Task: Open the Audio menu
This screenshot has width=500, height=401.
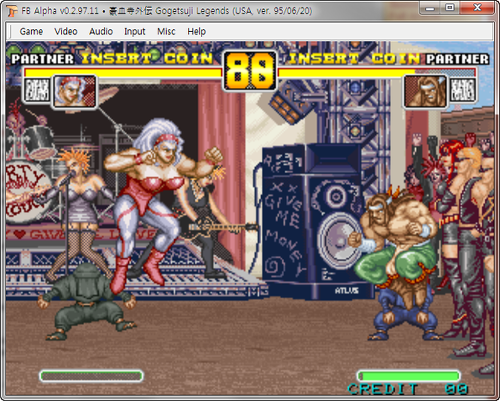Action: point(101,31)
